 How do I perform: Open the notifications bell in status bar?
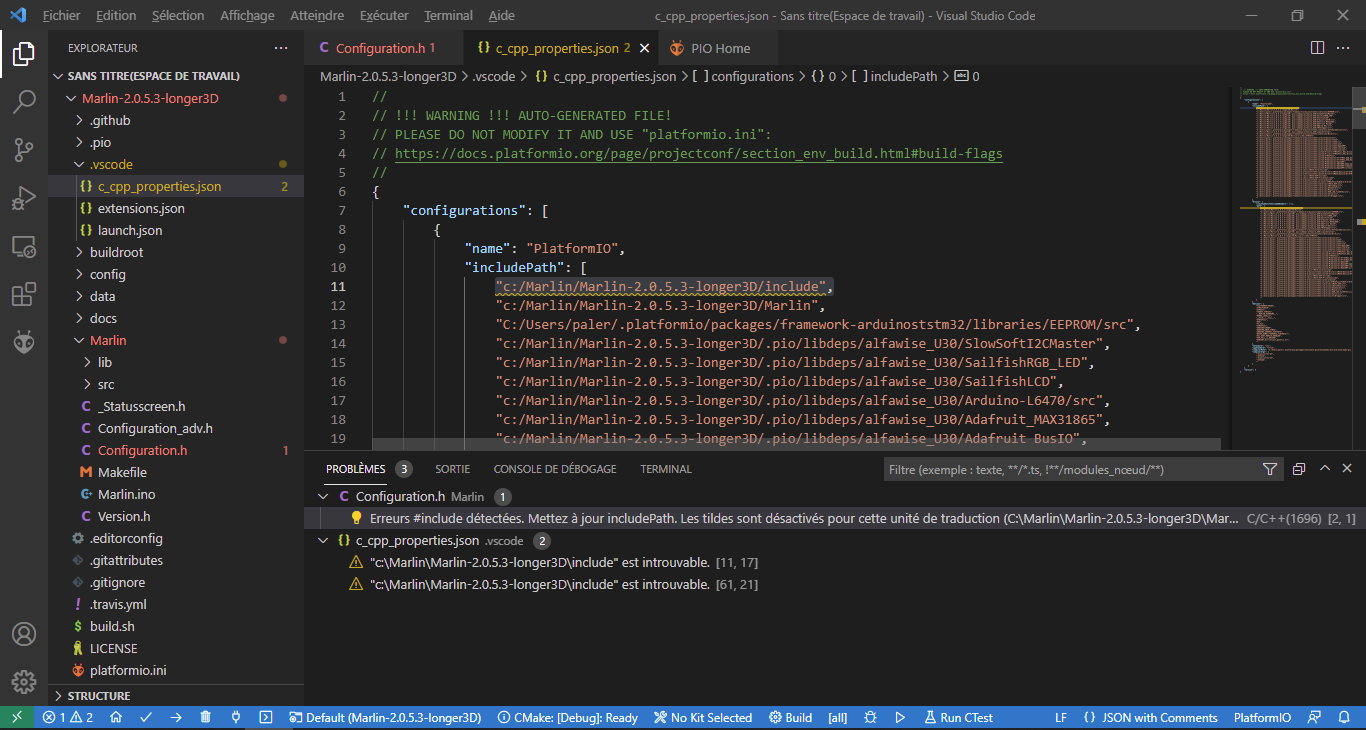1346,718
